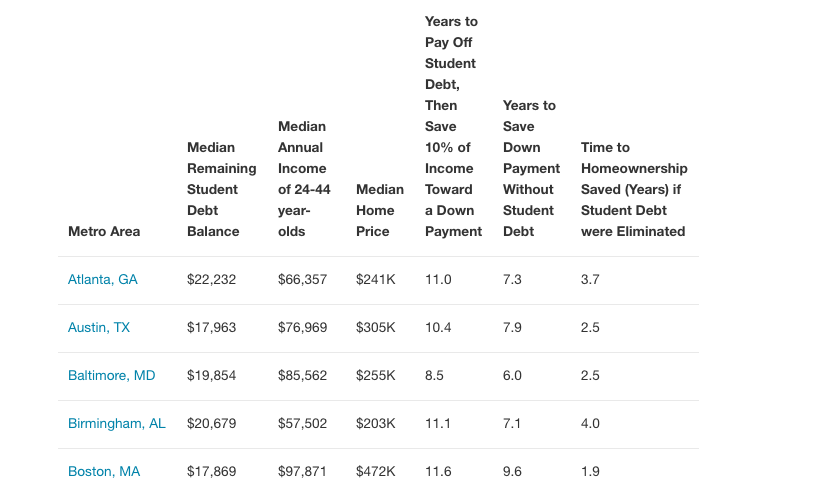Click Boston's $472K home price cell
The height and width of the screenshot is (493, 823).
375,472
